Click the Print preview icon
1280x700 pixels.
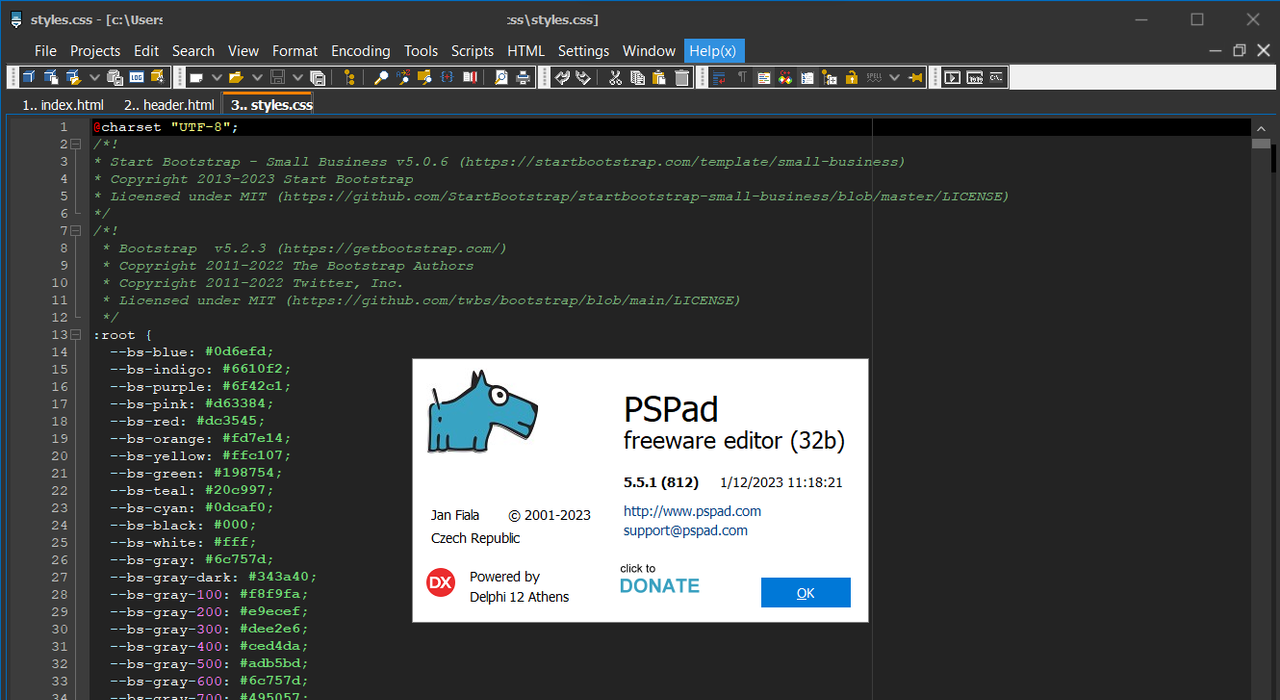[x=500, y=77]
